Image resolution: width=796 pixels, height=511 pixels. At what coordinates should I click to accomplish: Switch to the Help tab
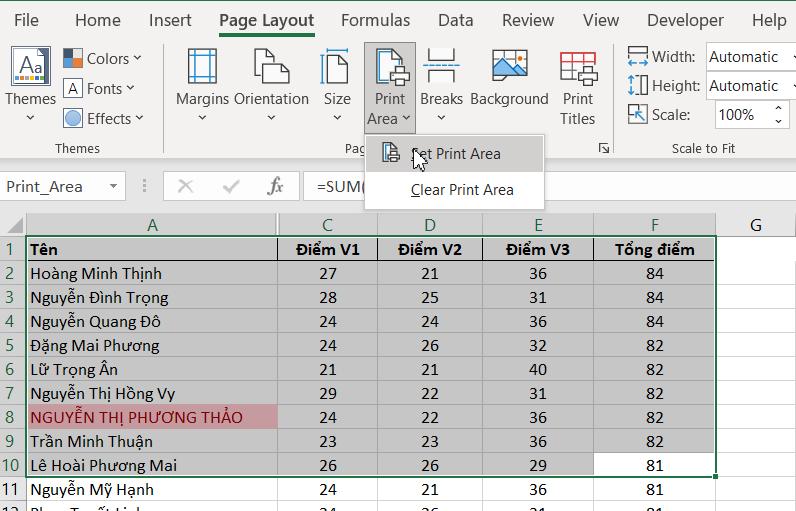click(x=769, y=20)
